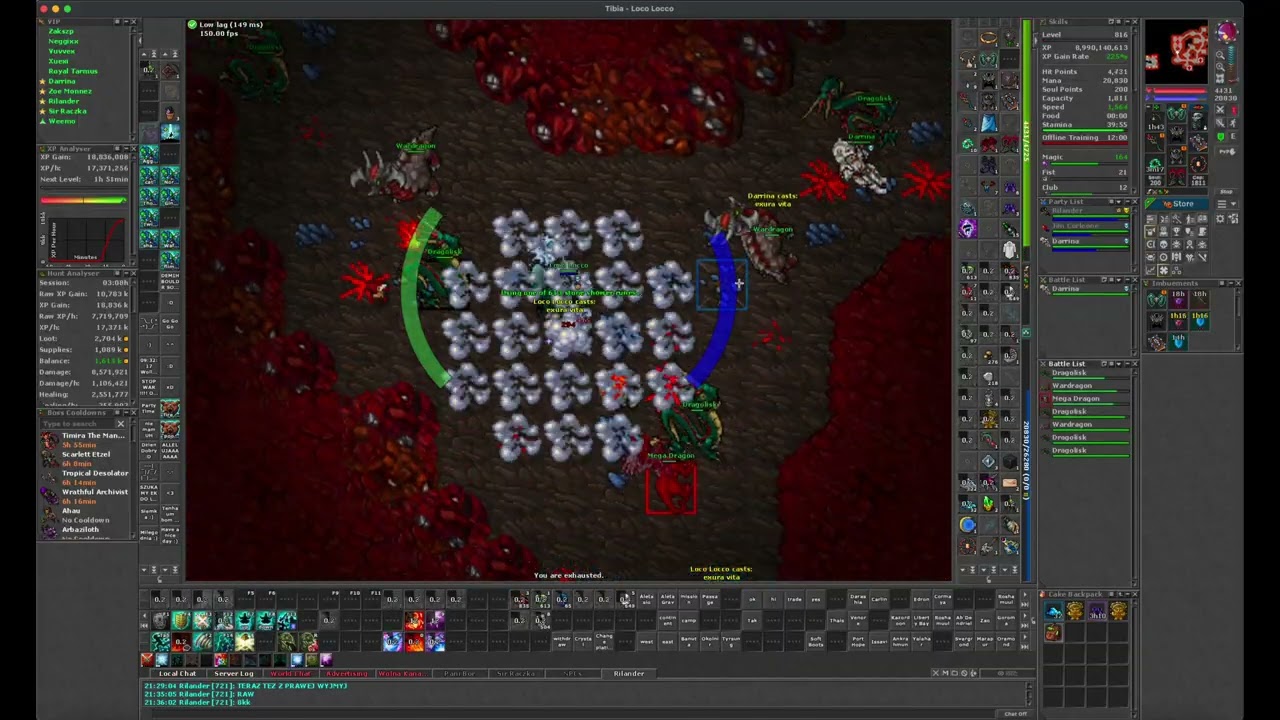Click the Store cart icon
This screenshot has width=1280, height=720.
coord(1167,204)
